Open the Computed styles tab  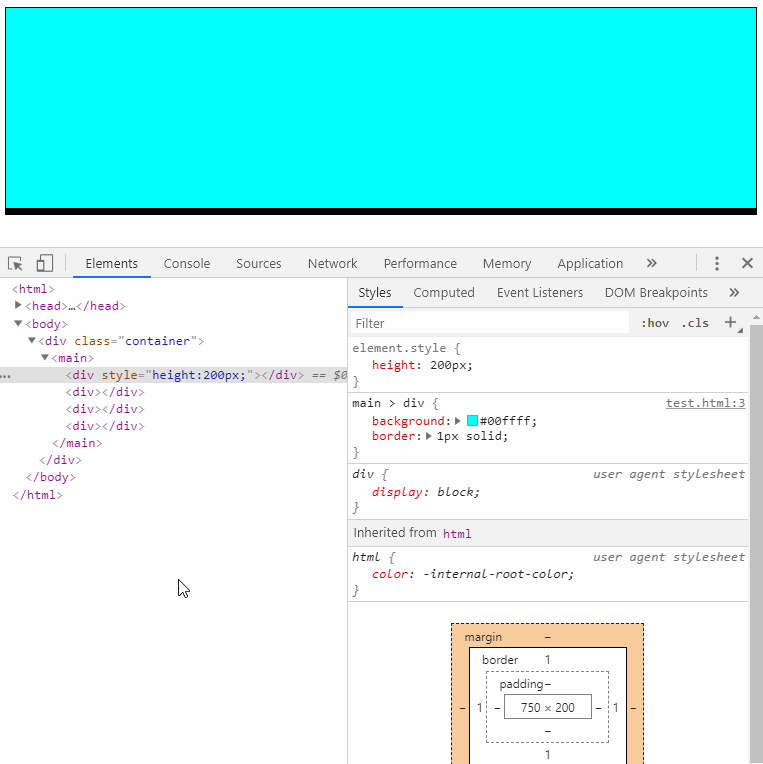click(x=444, y=292)
